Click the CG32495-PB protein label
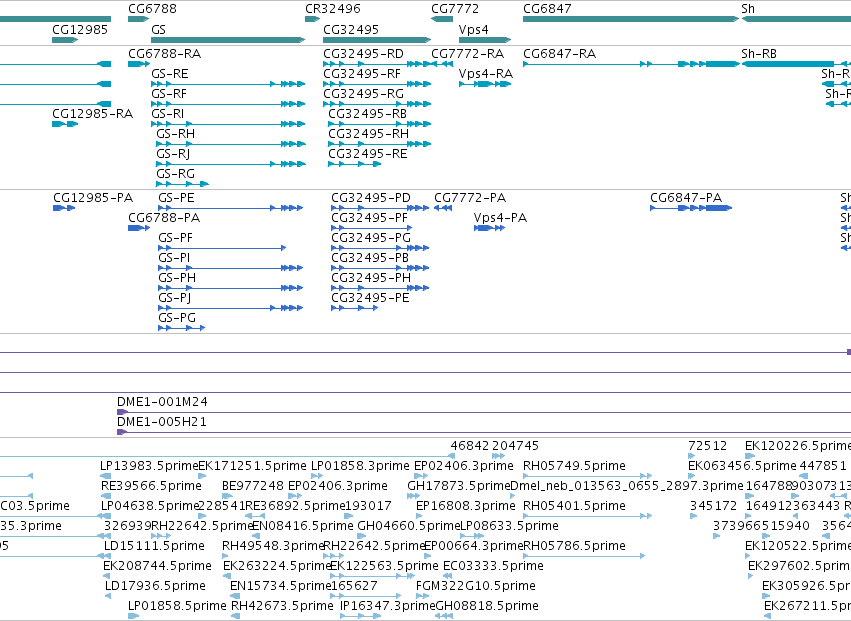Image resolution: width=851 pixels, height=621 pixels. pos(370,258)
